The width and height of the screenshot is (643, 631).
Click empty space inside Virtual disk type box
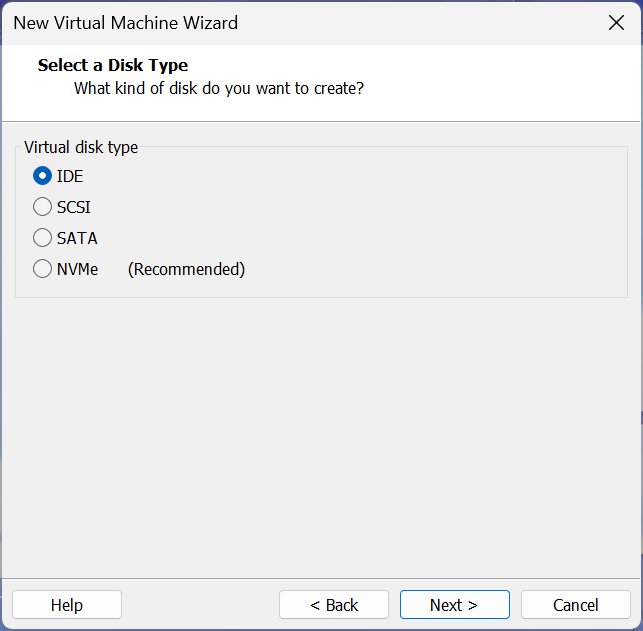(410, 221)
